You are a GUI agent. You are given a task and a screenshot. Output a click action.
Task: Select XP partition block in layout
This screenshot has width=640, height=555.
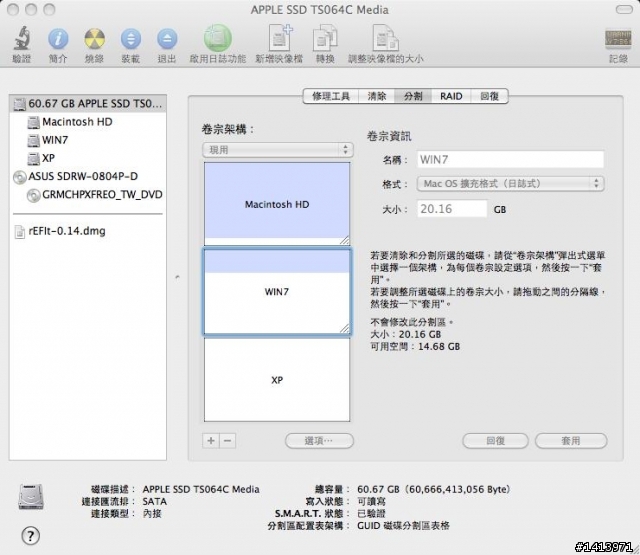click(x=277, y=380)
